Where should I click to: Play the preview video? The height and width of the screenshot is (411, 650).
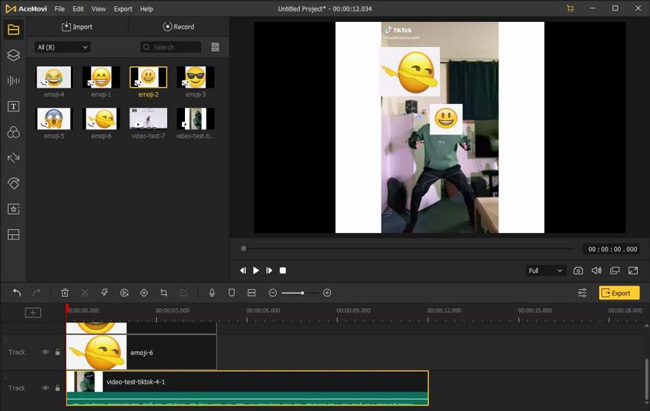tap(256, 271)
